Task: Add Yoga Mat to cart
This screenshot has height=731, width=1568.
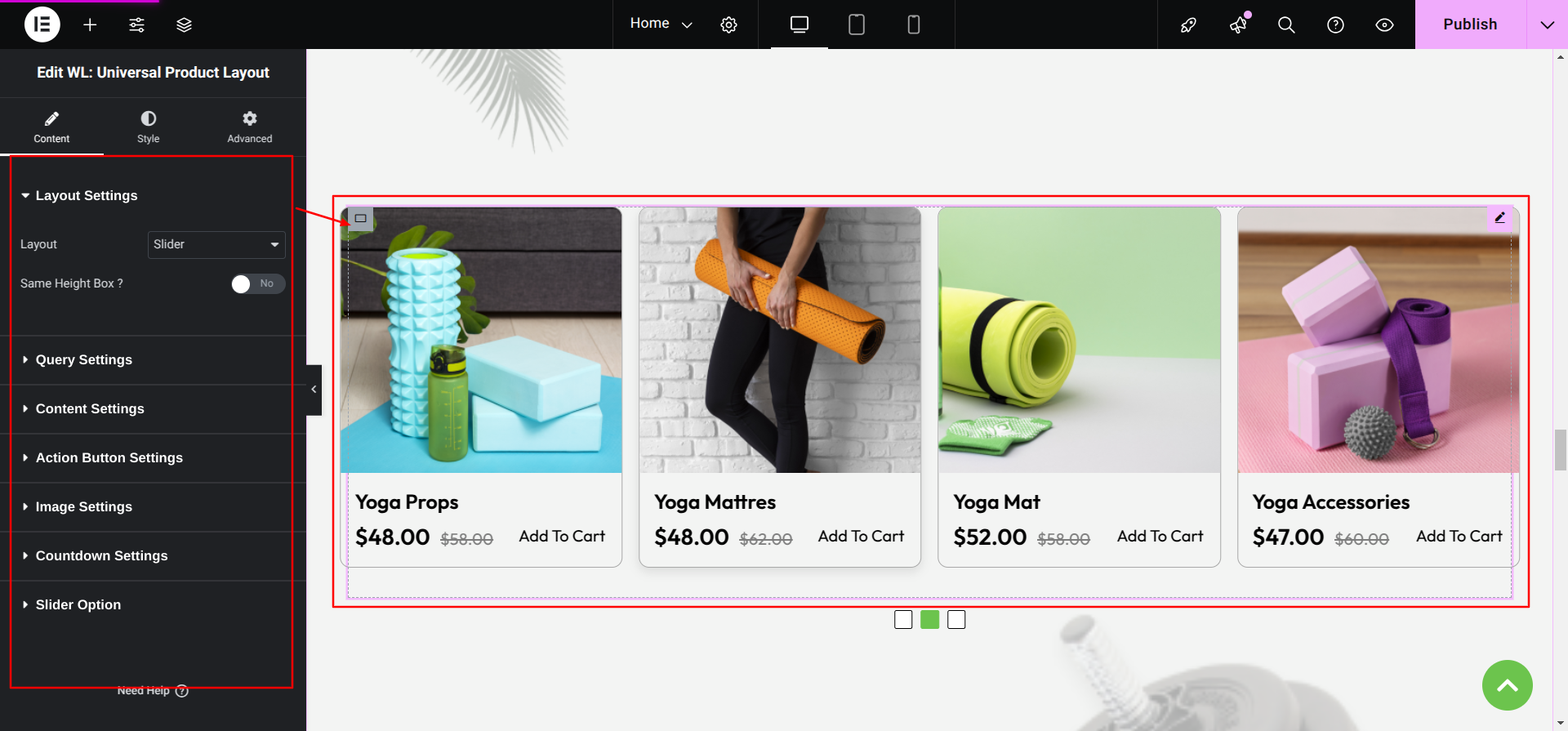Action: pyautogui.click(x=1160, y=536)
